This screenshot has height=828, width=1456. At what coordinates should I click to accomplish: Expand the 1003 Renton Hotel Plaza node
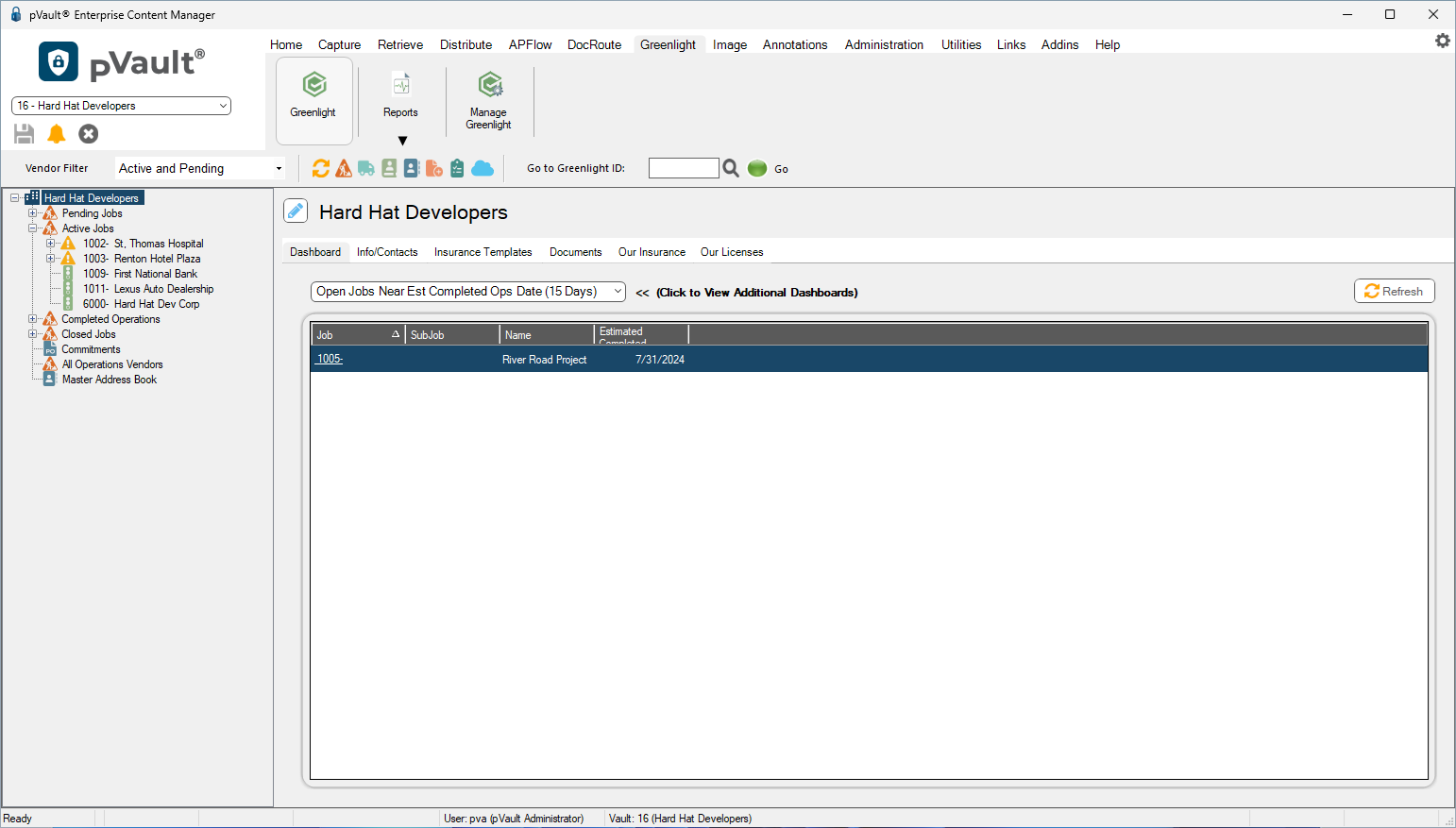(x=51, y=259)
